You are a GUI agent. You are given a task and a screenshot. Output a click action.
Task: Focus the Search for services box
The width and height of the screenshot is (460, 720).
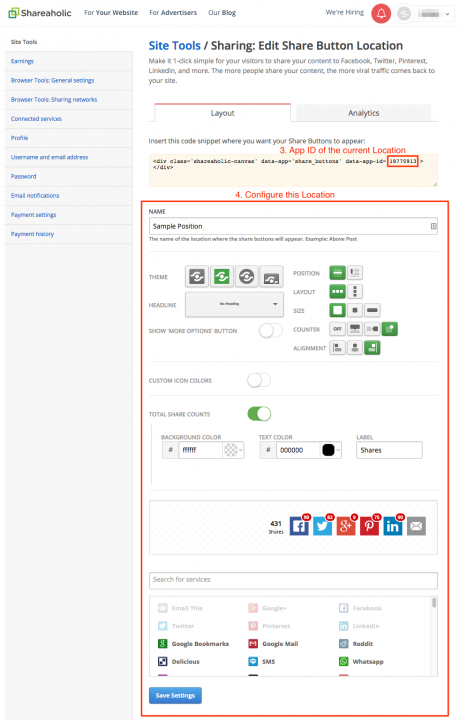[x=293, y=580]
